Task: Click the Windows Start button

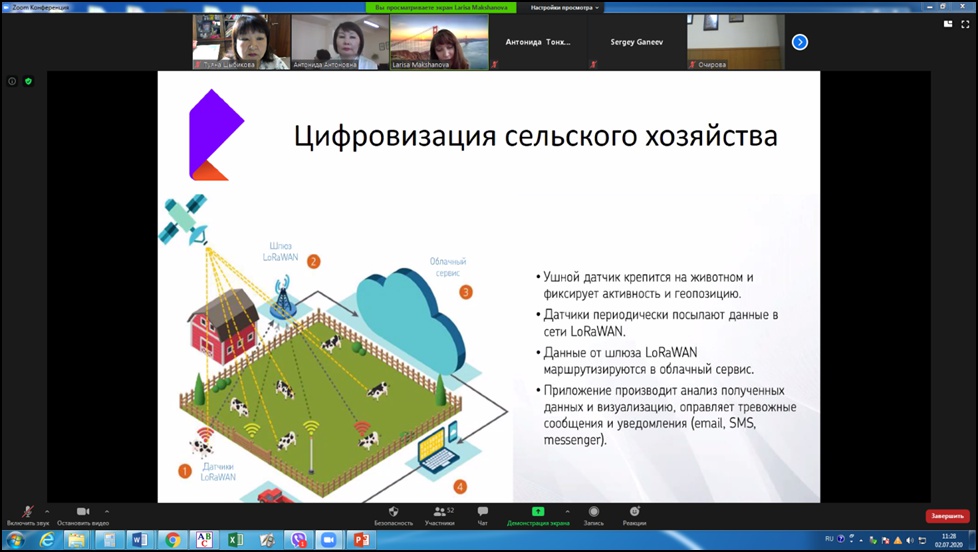Action: tap(14, 540)
